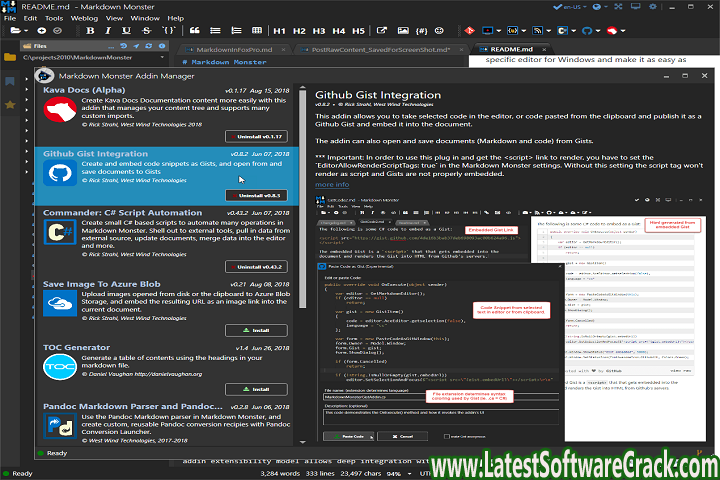
Task: Insert a numbered list
Action: tap(236, 31)
